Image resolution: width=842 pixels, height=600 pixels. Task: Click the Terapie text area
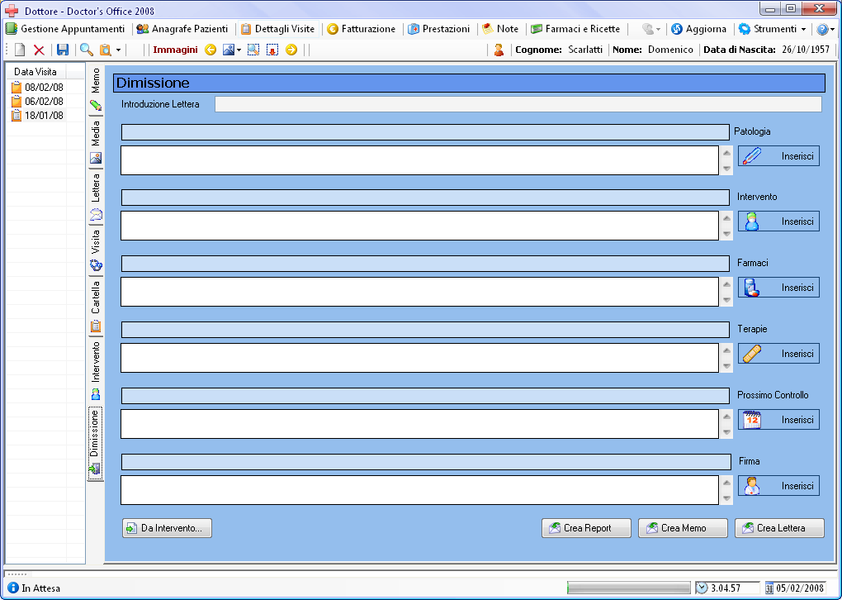coord(419,358)
